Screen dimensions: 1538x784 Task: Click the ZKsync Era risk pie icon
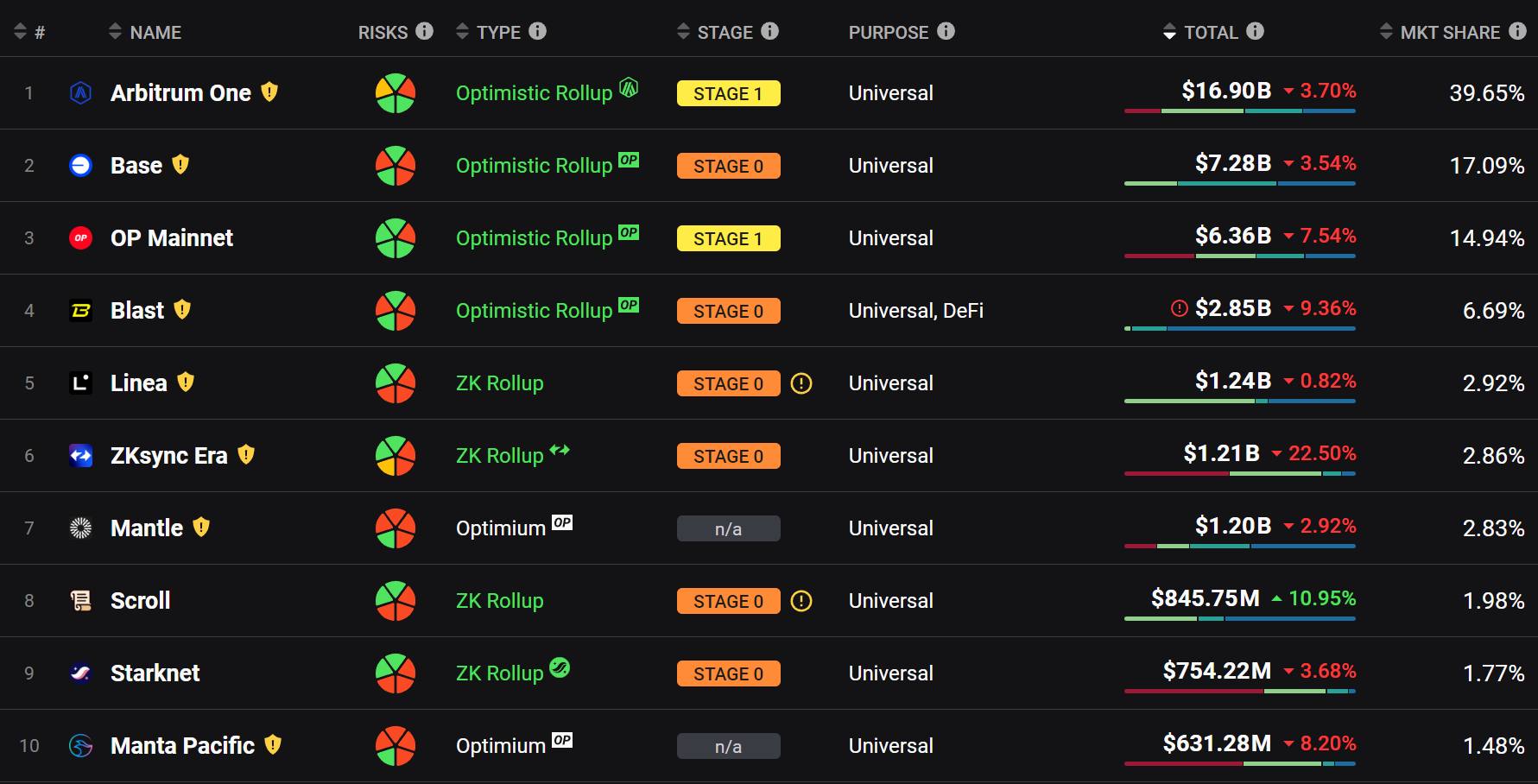(x=396, y=456)
